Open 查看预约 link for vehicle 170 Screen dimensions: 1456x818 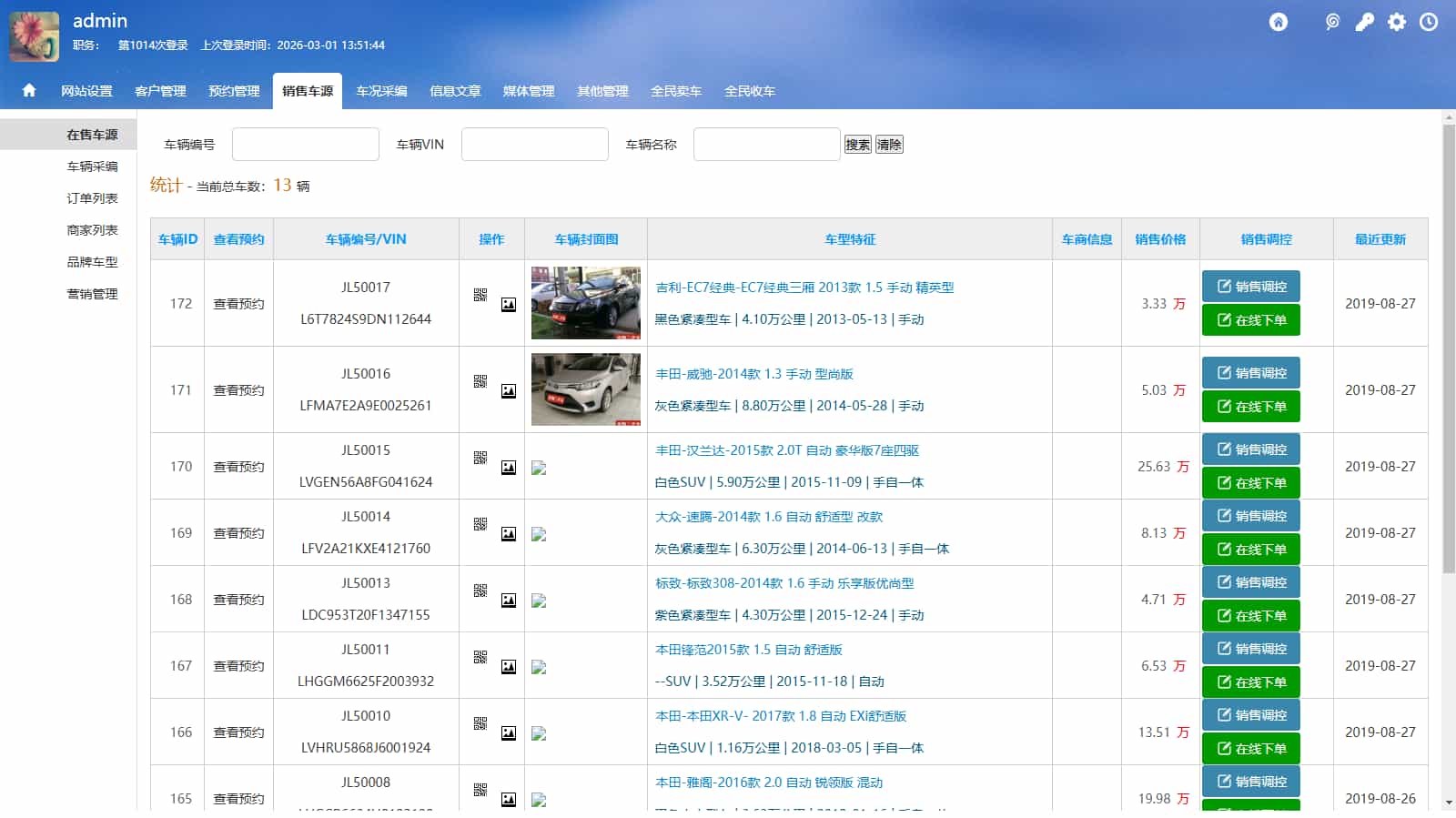pos(238,467)
